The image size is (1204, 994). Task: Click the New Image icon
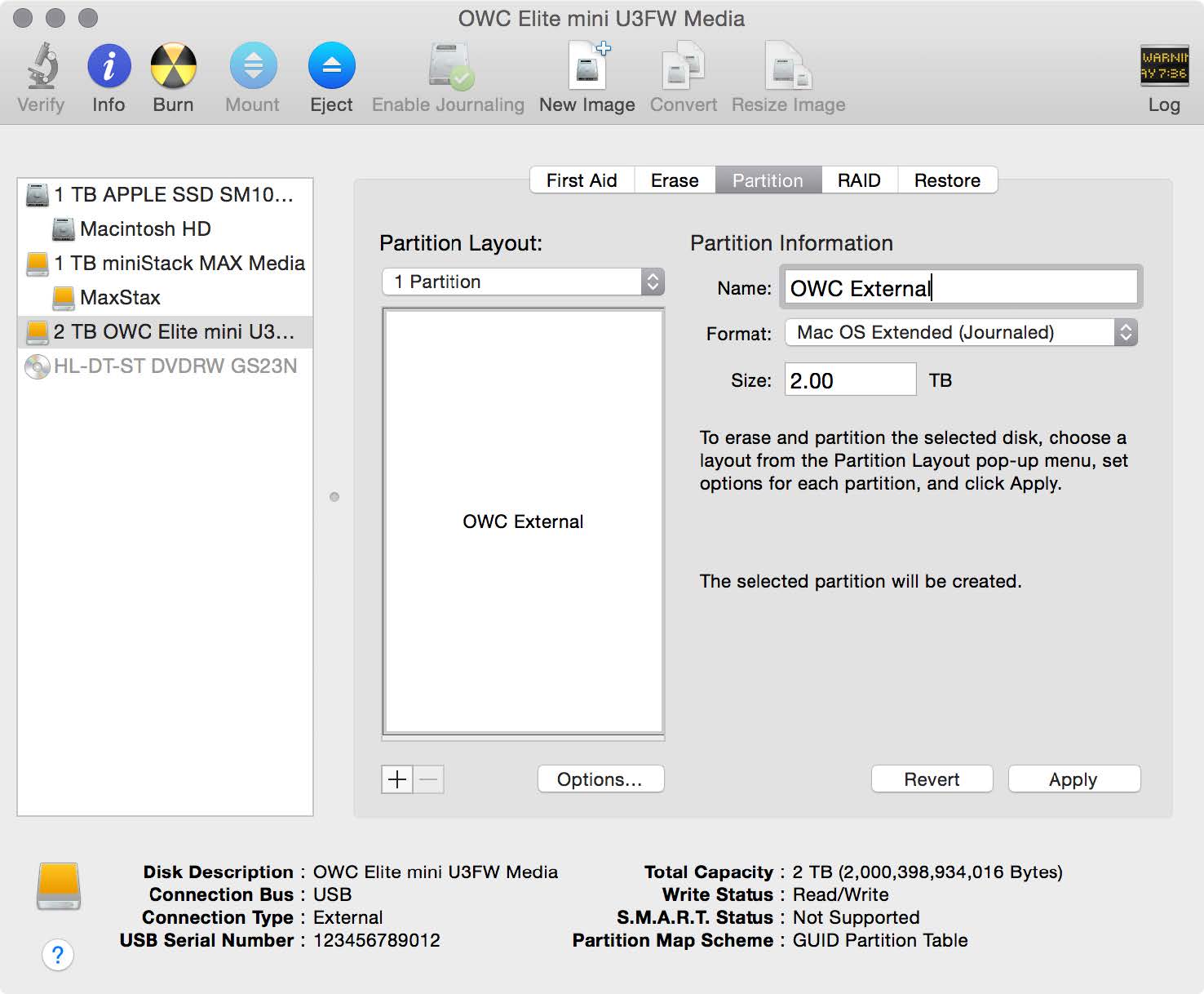point(586,73)
